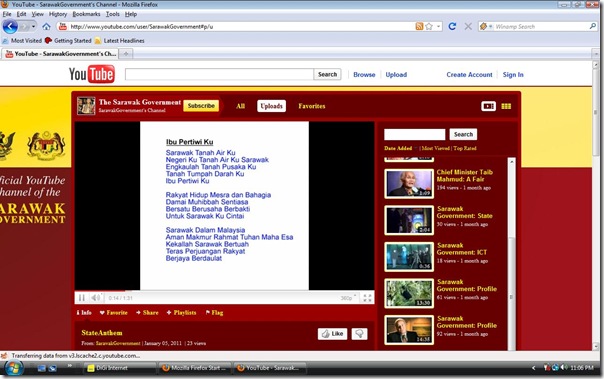Image resolution: width=604 pixels, height=379 pixels.
Task: Open the Browse link
Action: pyautogui.click(x=364, y=75)
